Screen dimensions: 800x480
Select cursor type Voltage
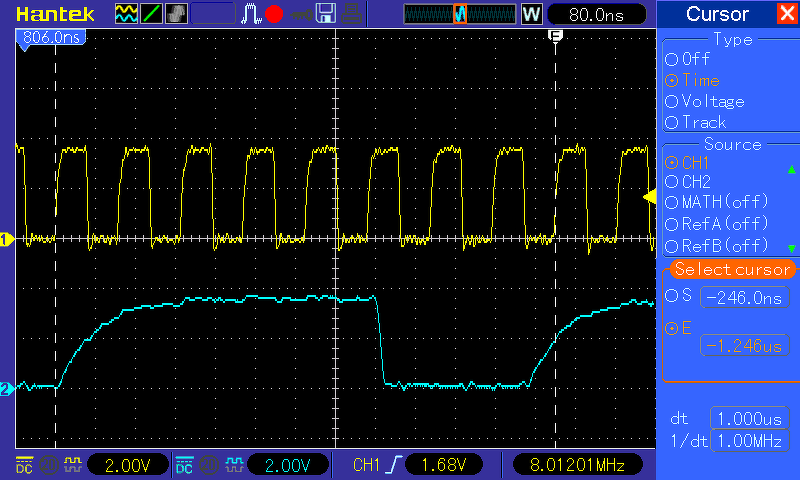point(705,102)
